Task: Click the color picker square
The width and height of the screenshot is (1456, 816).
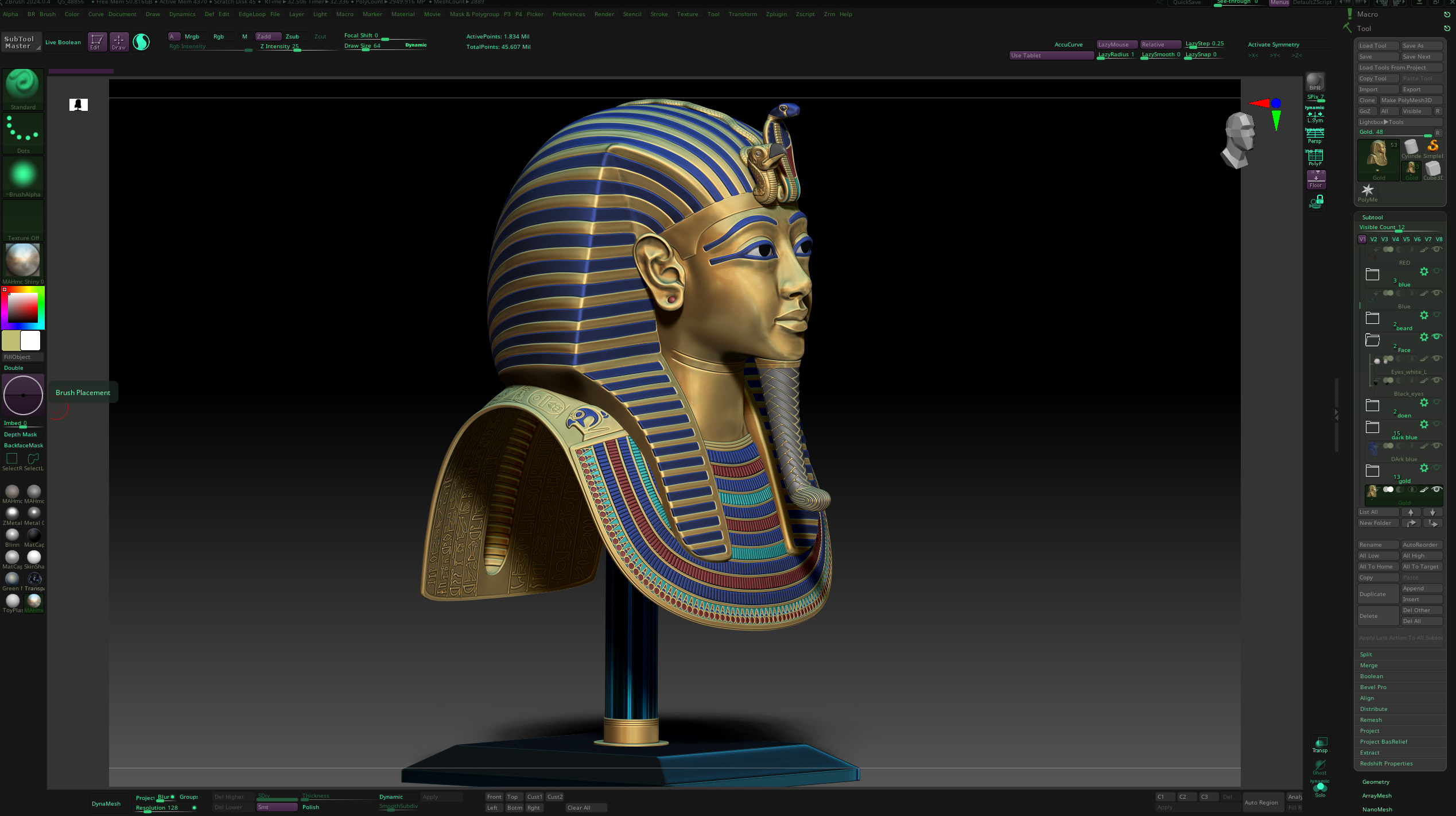Action: pos(22,308)
